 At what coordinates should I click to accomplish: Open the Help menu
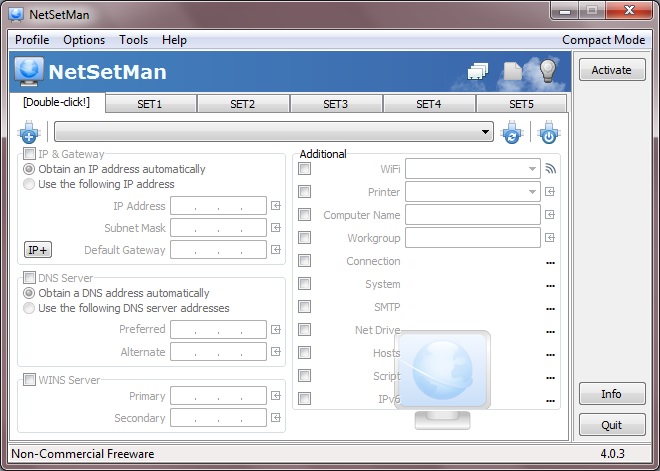[x=174, y=40]
